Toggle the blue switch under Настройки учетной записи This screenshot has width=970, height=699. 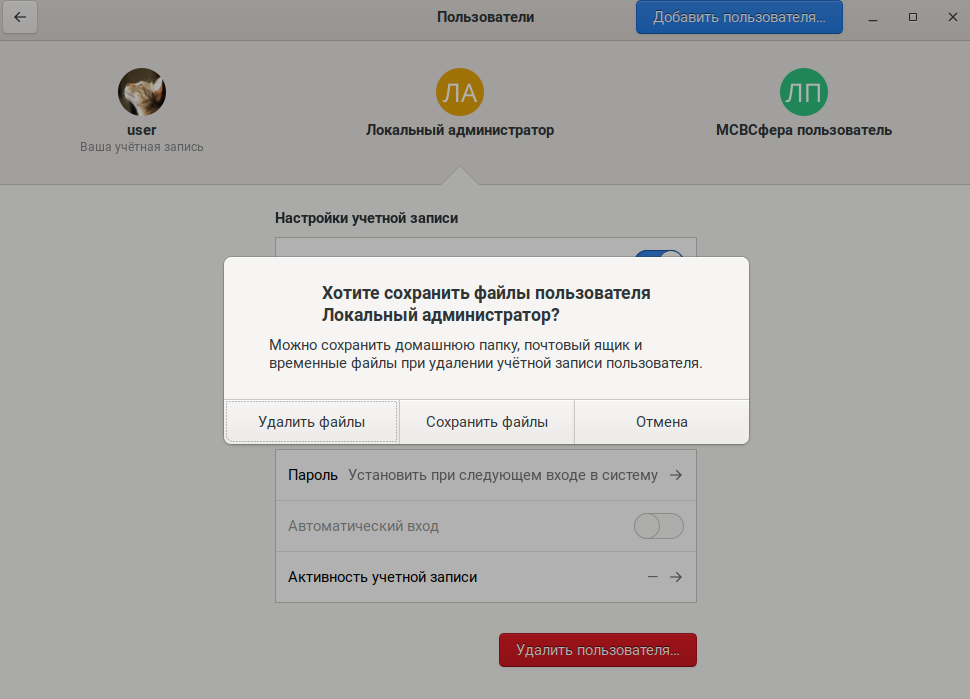tap(659, 254)
